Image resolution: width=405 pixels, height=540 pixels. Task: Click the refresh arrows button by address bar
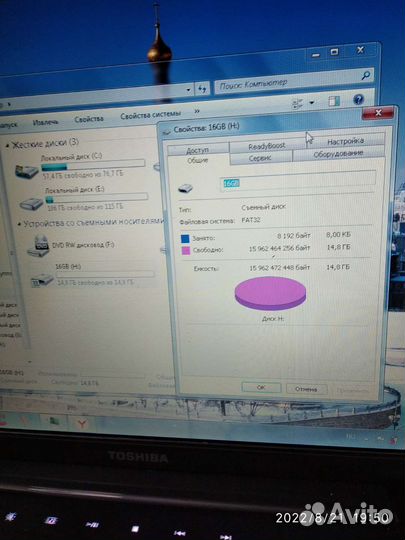tap(202, 90)
